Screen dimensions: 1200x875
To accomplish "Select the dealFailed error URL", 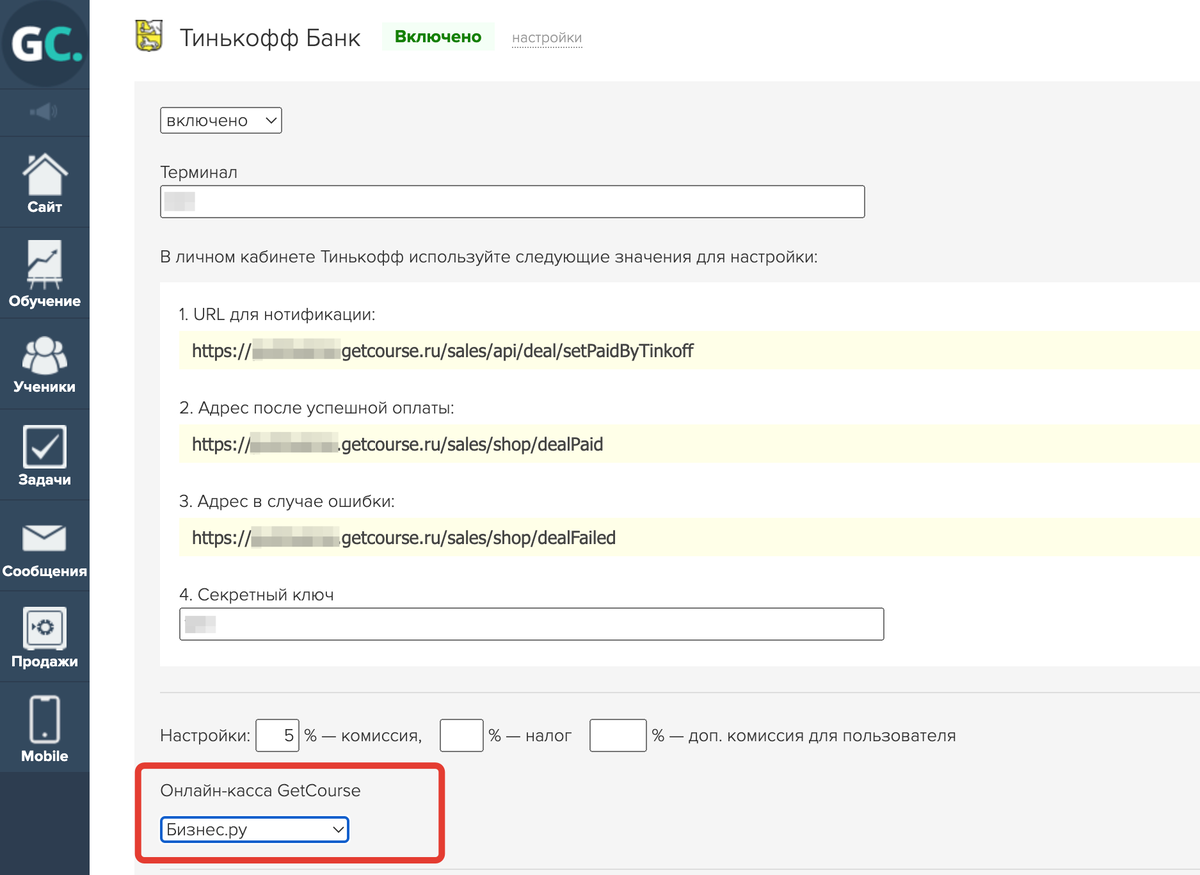I will tap(403, 538).
